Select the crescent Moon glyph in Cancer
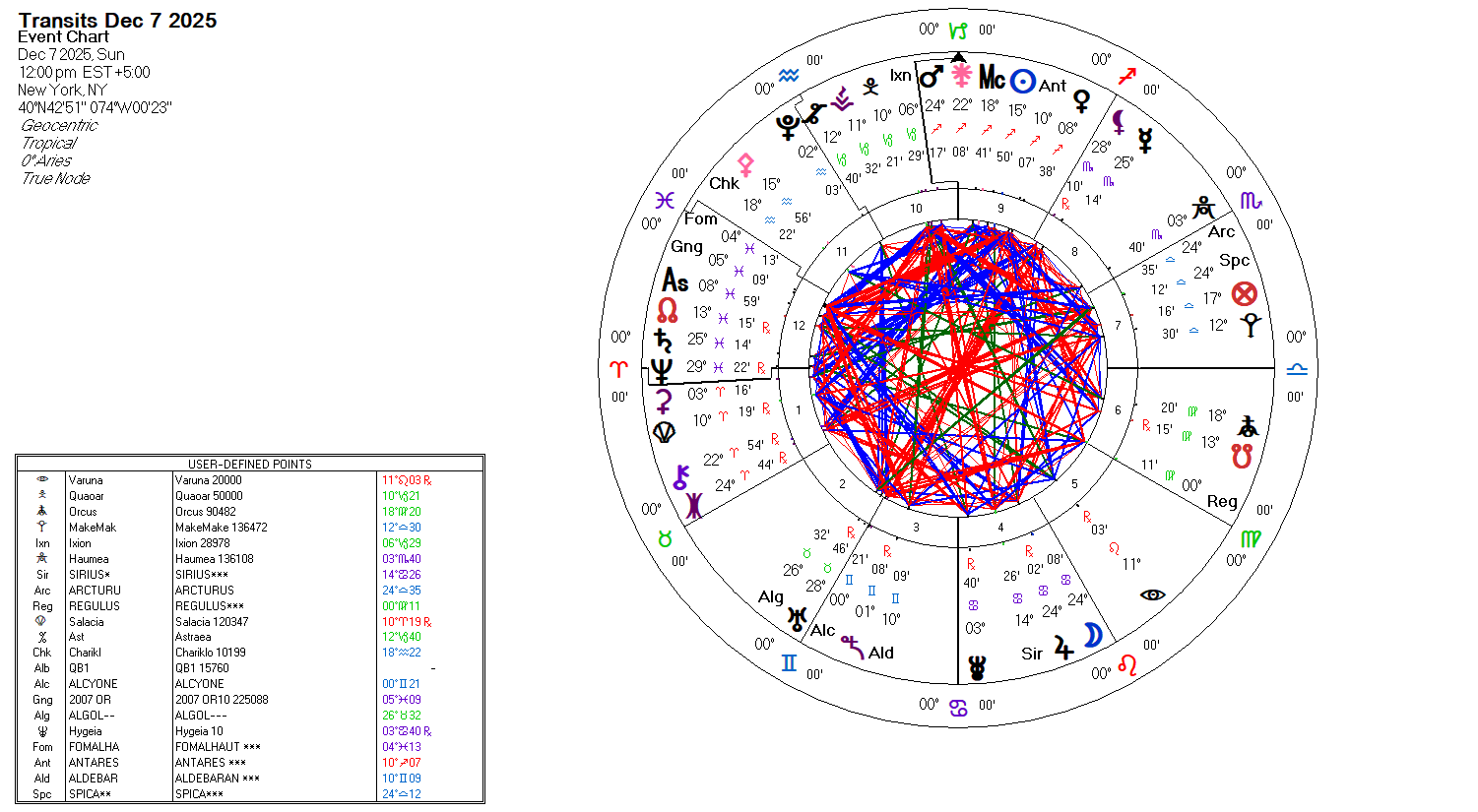The width and height of the screenshot is (1478, 812). pyautogui.click(x=1093, y=637)
